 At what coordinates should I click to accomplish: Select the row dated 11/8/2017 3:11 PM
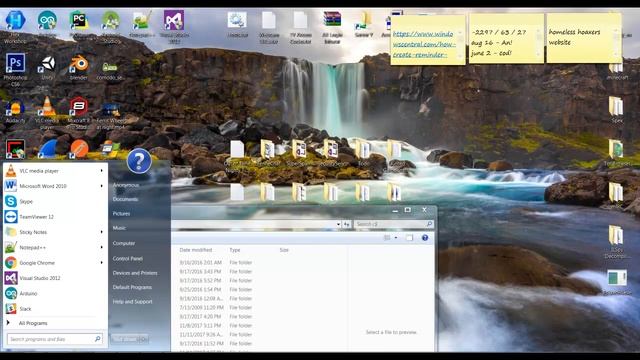(x=261, y=326)
